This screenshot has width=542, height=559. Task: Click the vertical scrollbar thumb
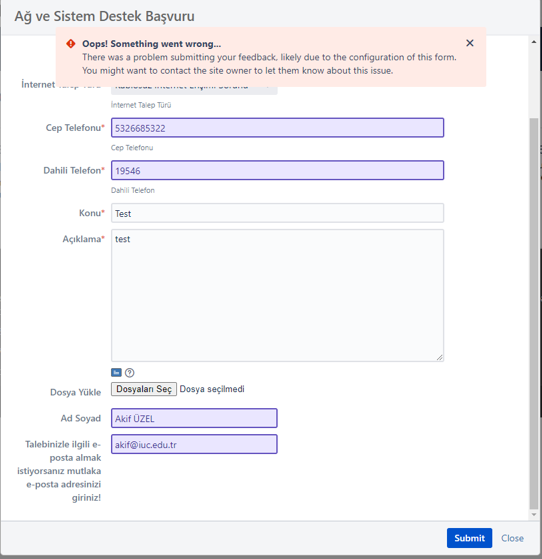click(x=534, y=314)
